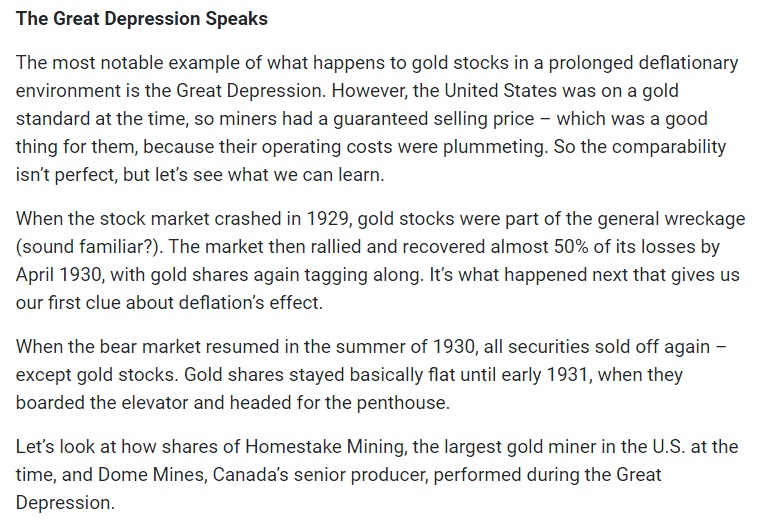This screenshot has width=760, height=530.
Task: Click the heading 'The Great Depression Speaks'
Action: [x=142, y=19]
